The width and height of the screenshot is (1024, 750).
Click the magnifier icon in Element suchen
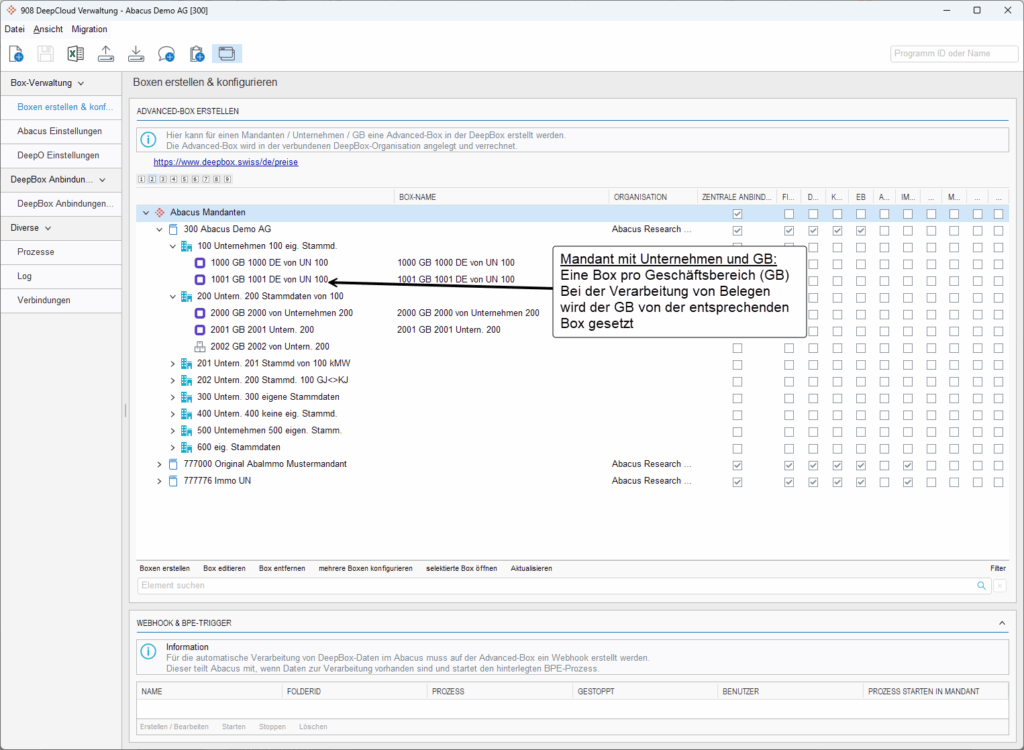click(x=984, y=586)
